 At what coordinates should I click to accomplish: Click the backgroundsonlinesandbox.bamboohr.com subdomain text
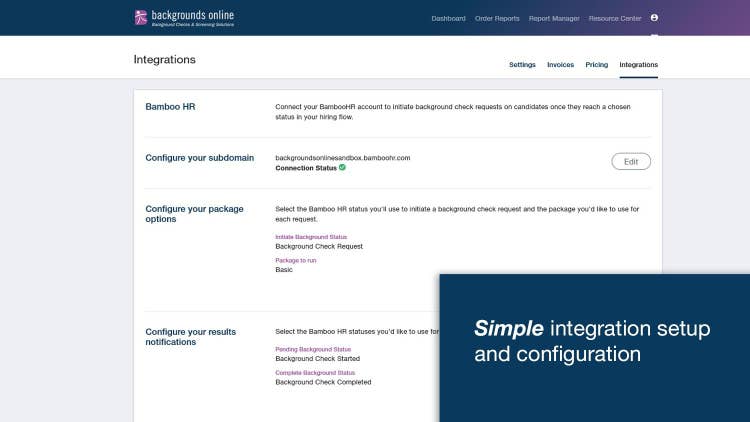coord(342,157)
